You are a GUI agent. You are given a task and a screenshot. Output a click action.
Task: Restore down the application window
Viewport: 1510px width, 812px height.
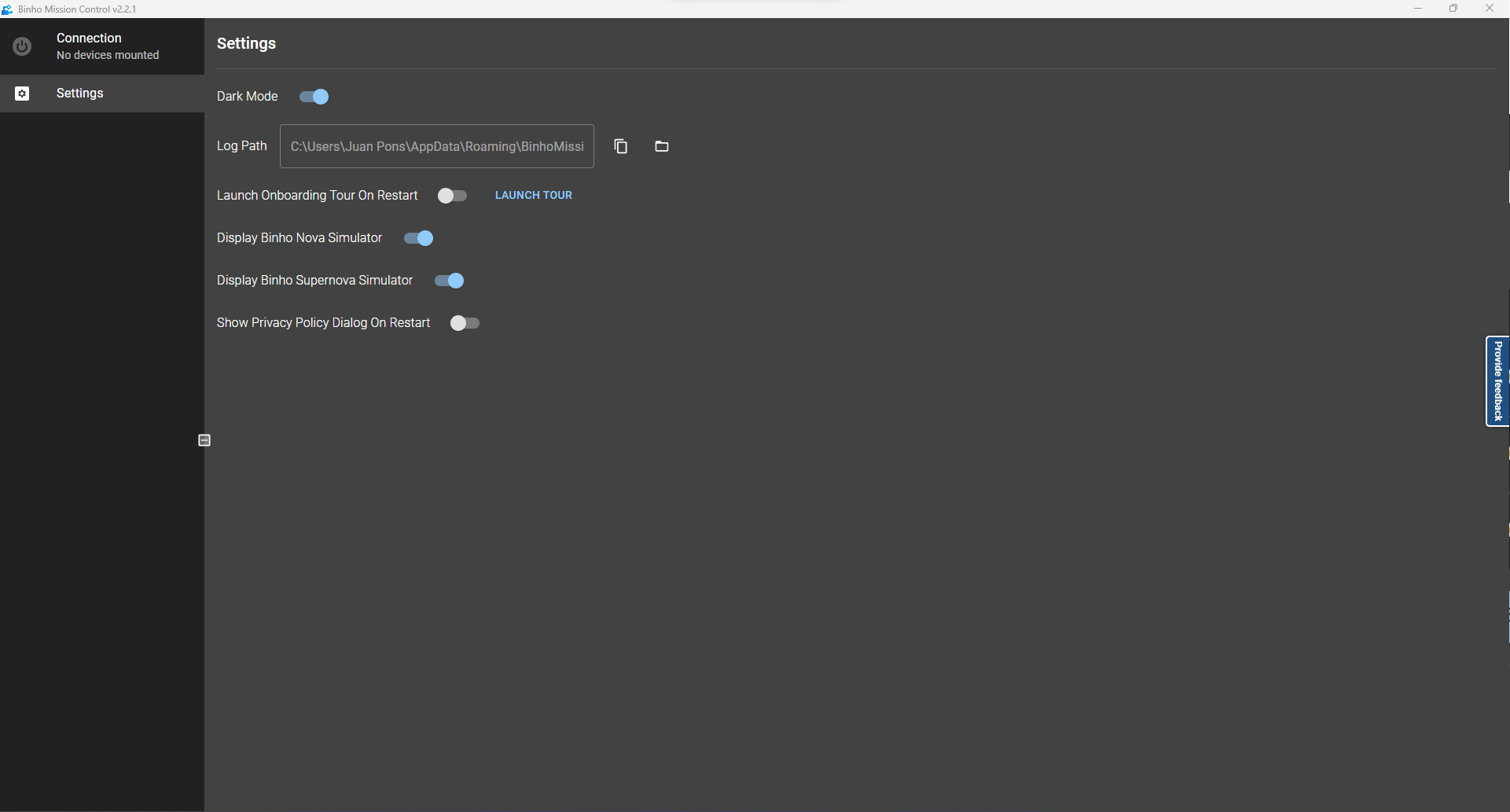[x=1453, y=9]
